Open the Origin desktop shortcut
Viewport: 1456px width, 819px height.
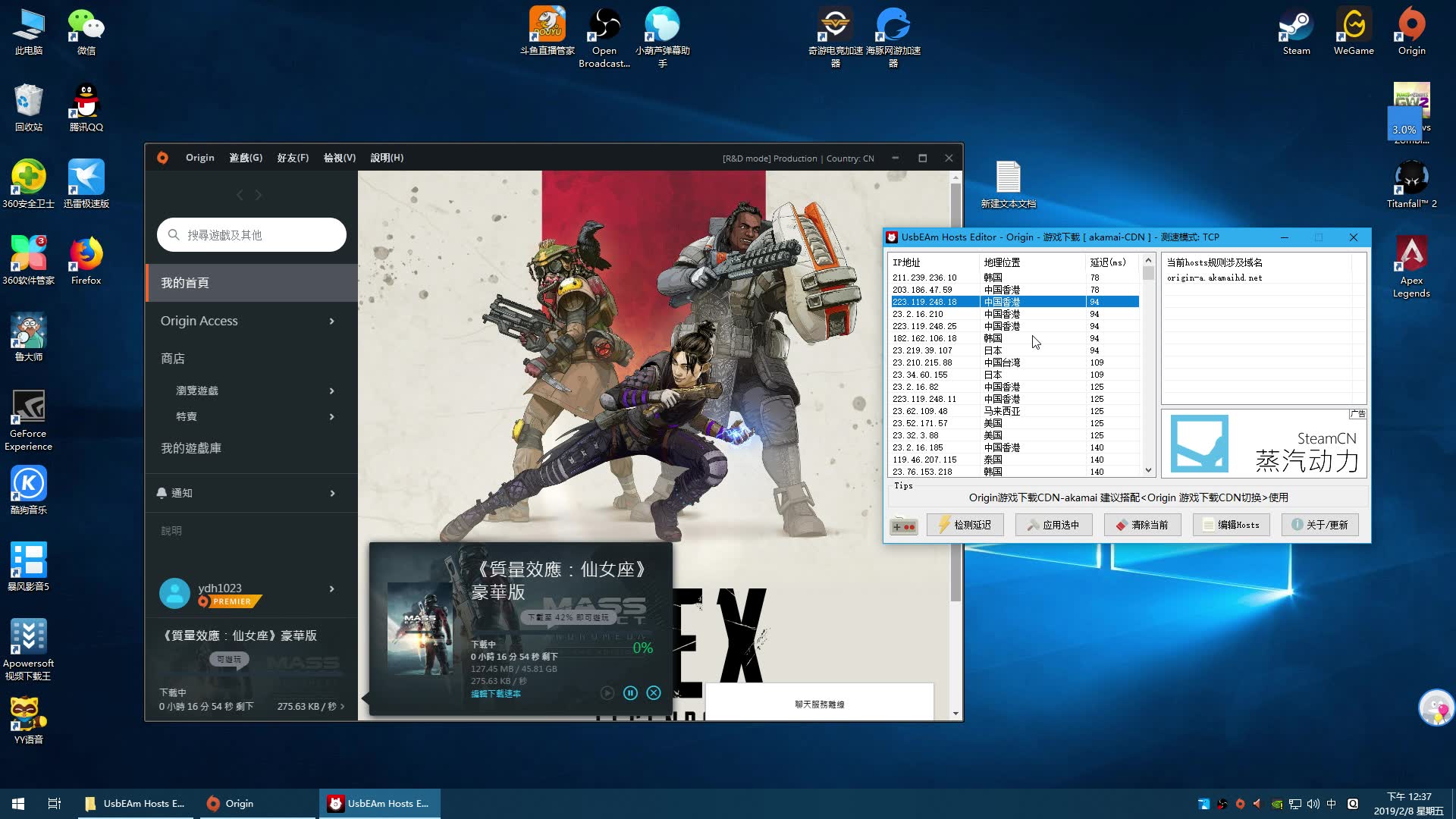click(1411, 32)
